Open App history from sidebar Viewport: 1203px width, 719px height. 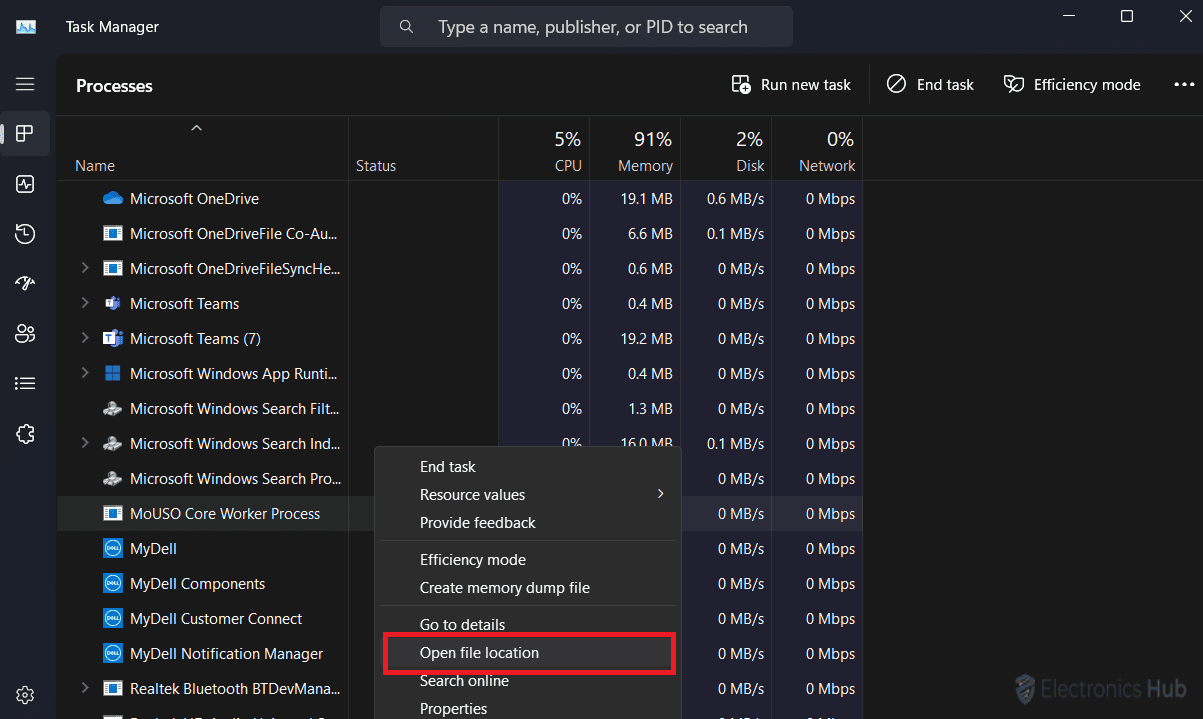[25, 234]
